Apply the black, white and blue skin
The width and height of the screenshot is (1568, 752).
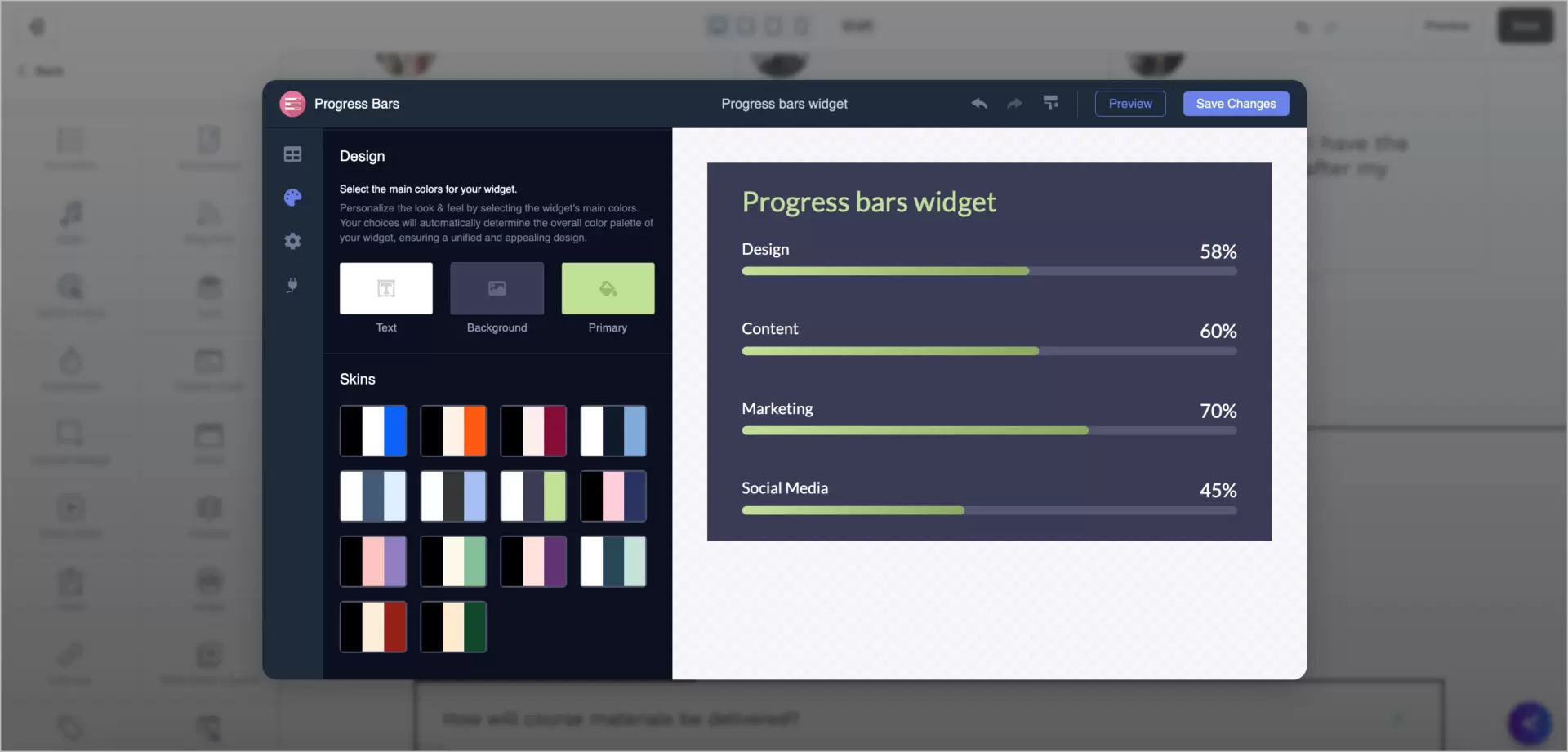(373, 430)
